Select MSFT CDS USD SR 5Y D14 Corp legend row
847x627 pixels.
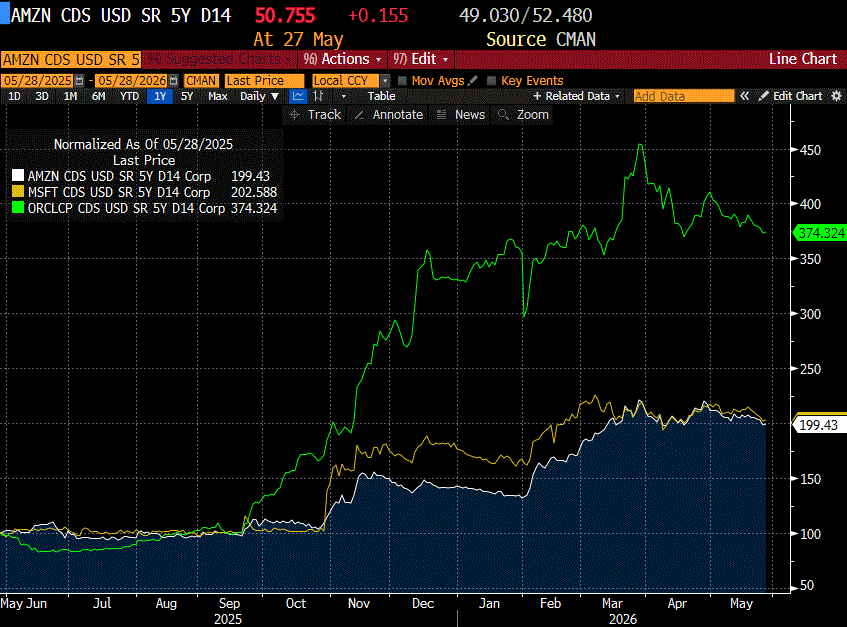144,192
